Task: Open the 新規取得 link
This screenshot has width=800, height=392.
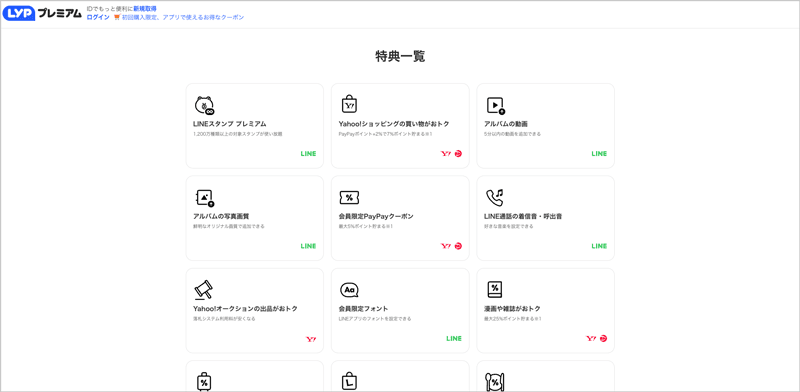Action: [145, 9]
